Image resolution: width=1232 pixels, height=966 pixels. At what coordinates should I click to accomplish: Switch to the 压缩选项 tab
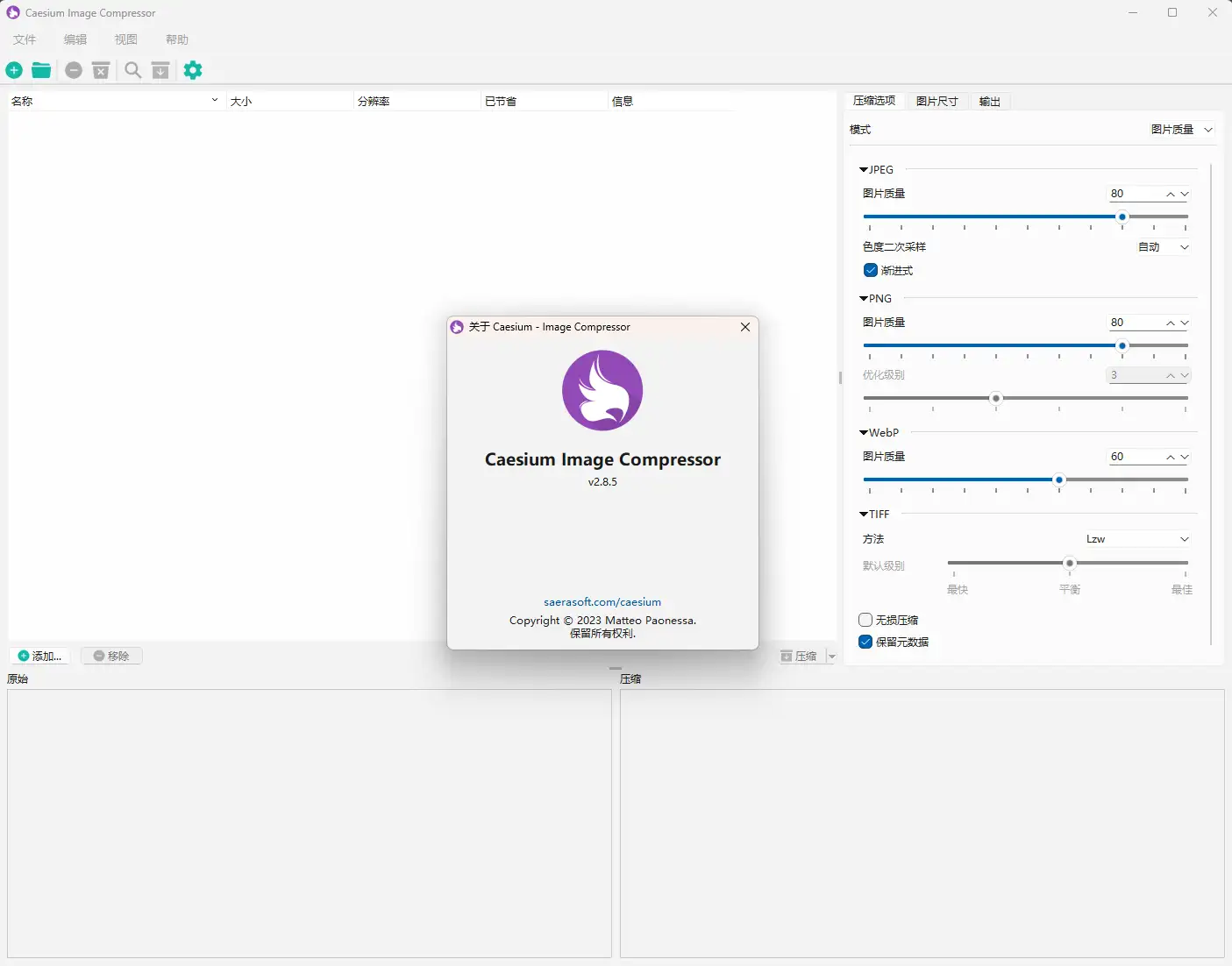pos(874,101)
